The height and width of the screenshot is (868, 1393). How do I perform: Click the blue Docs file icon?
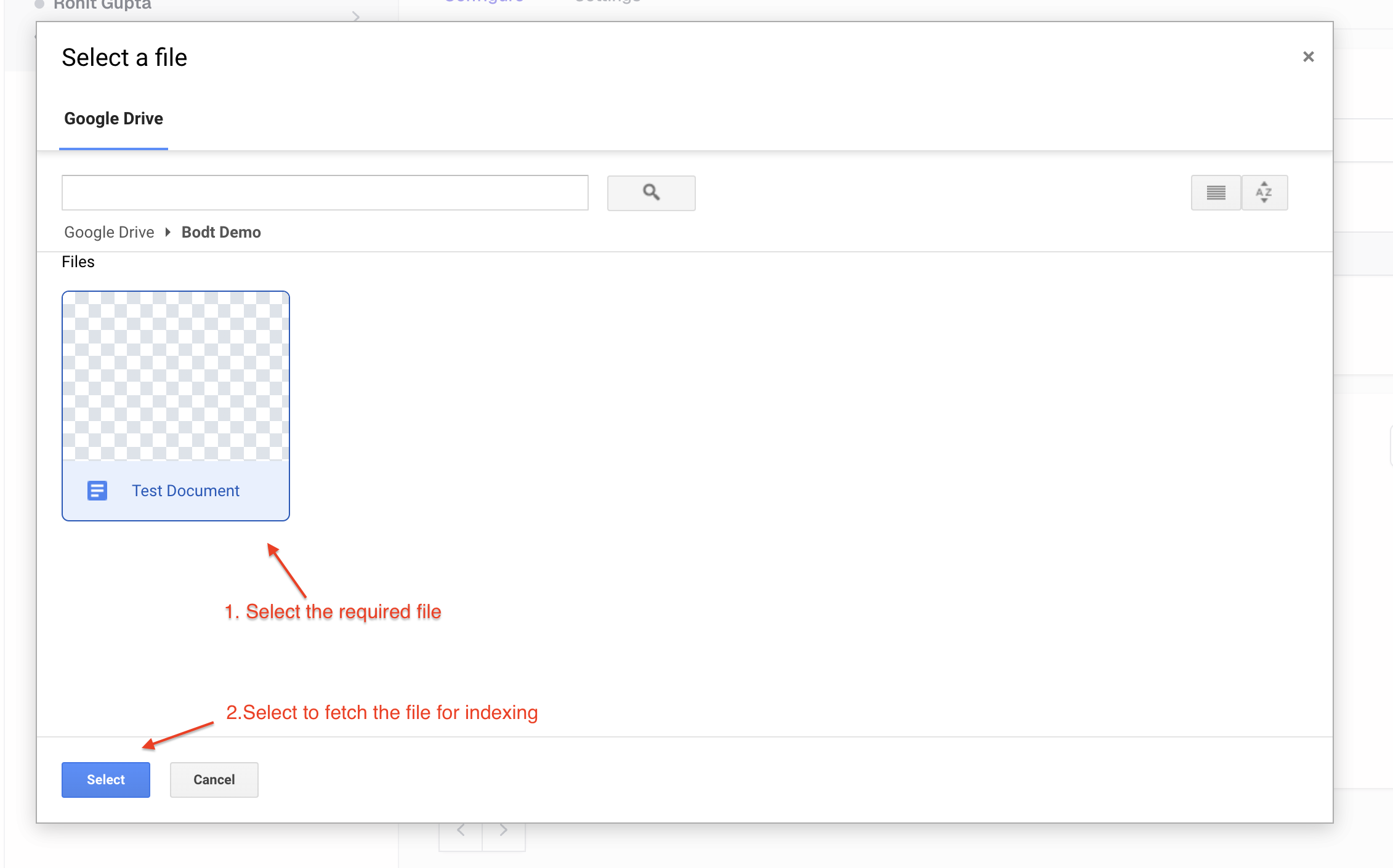point(97,491)
